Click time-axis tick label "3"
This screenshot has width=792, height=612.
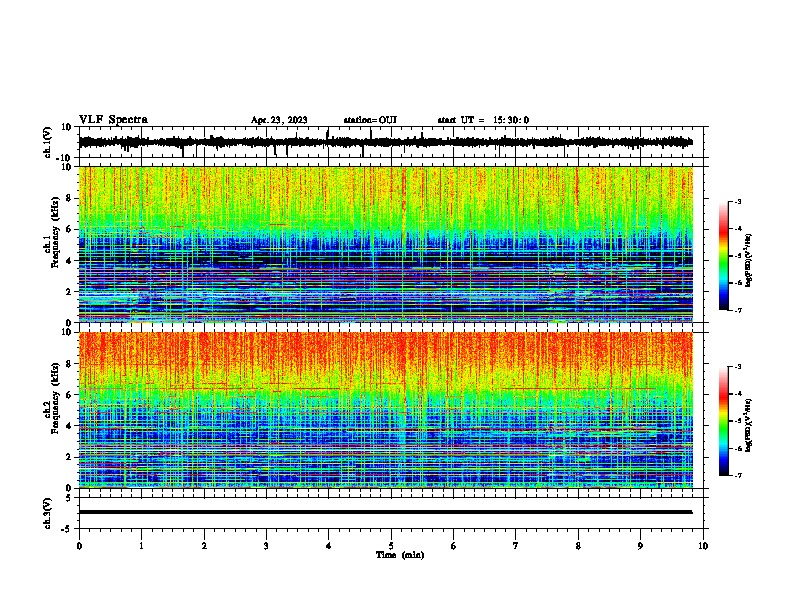tap(266, 546)
